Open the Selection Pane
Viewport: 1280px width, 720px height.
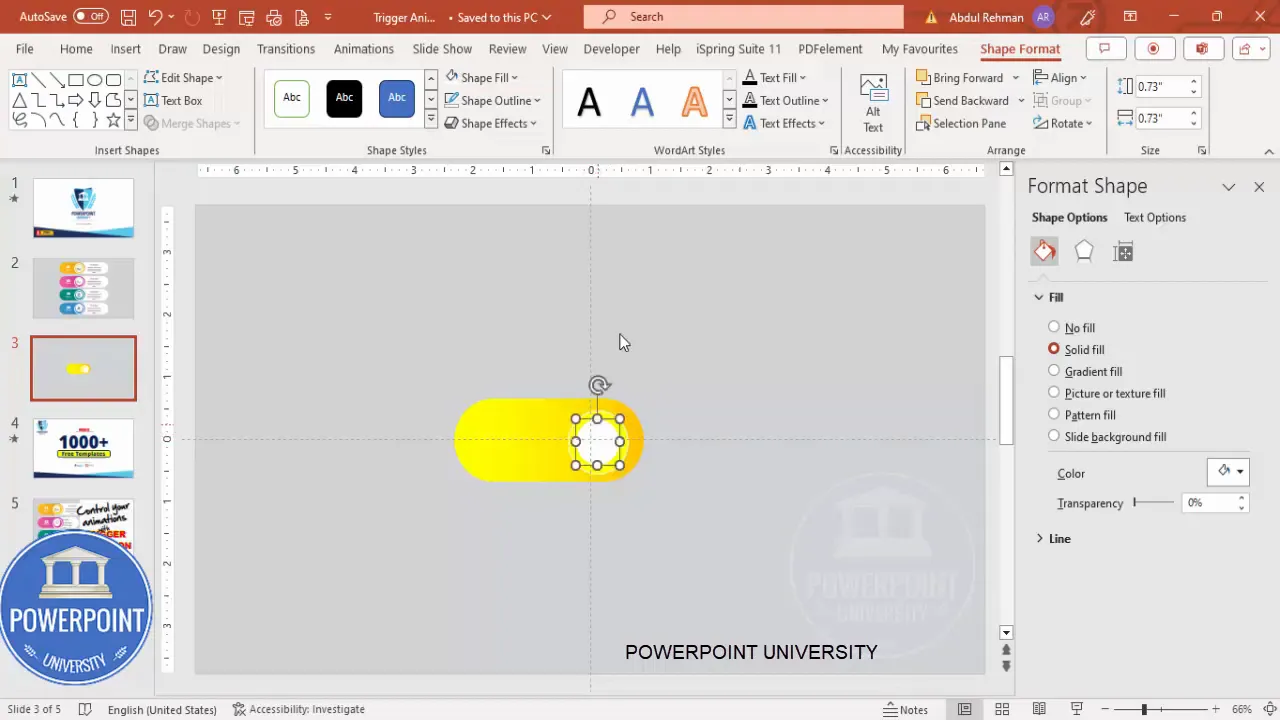click(961, 123)
